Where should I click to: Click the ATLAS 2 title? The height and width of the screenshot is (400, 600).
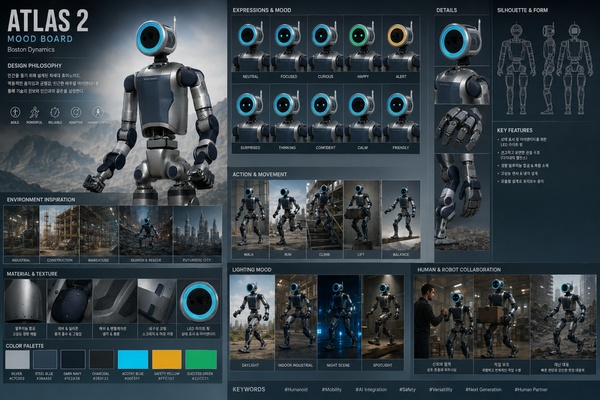48,21
